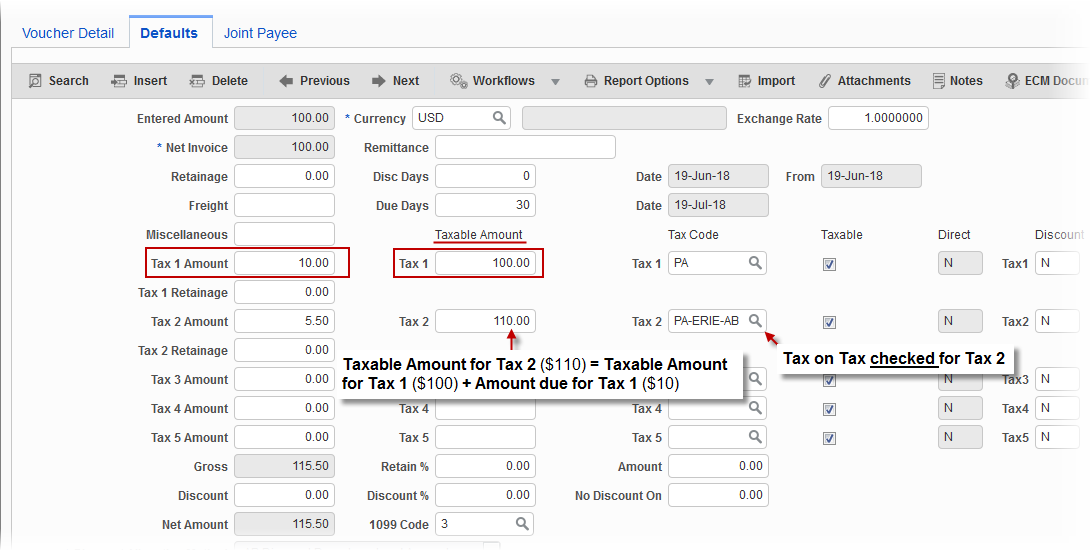Toggle the Tax 5 Taxable checkbox
The image size is (1091, 551).
[x=829, y=438]
